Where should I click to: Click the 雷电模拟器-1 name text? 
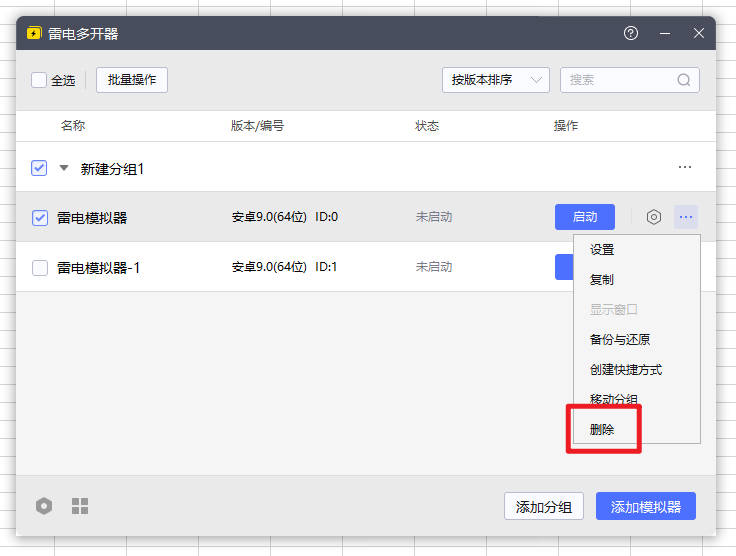(99, 268)
